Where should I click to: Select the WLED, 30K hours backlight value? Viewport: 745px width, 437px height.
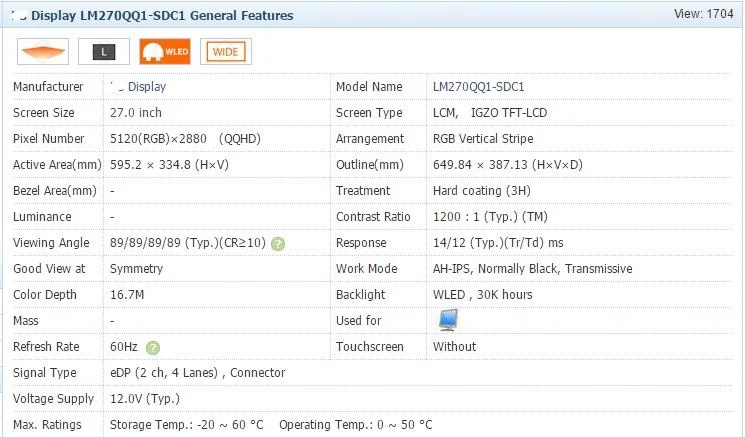[x=482, y=294]
